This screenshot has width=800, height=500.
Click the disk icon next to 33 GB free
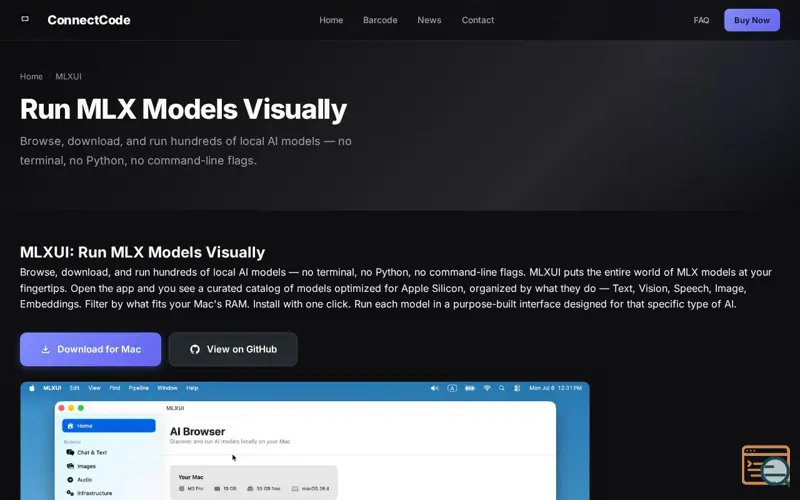(x=250, y=489)
